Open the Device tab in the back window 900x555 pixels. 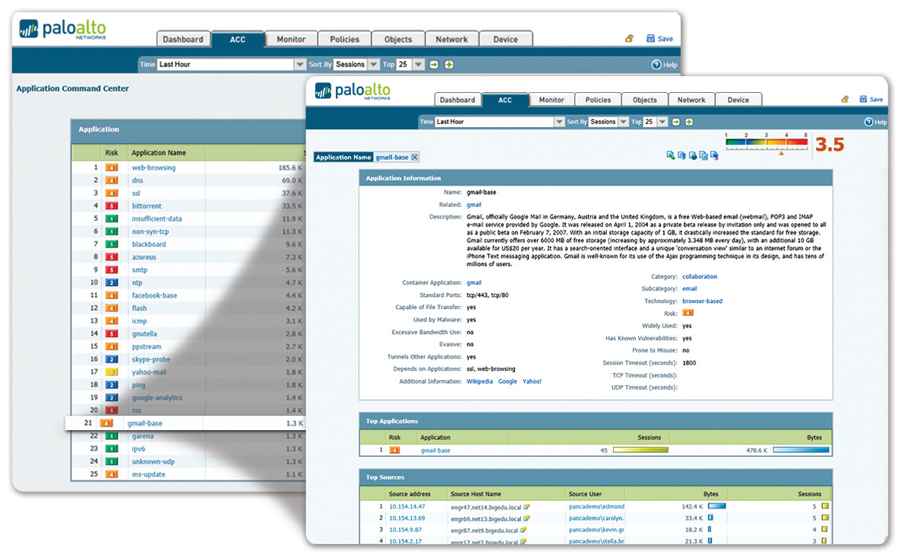(x=506, y=39)
